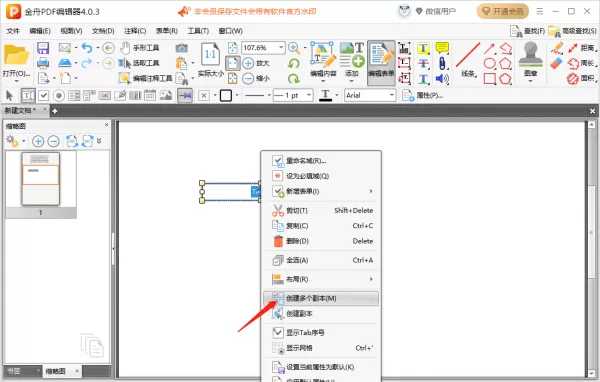Select the signature field form tool
This screenshot has width=600, height=382.
pyautogui.click(x=120, y=95)
